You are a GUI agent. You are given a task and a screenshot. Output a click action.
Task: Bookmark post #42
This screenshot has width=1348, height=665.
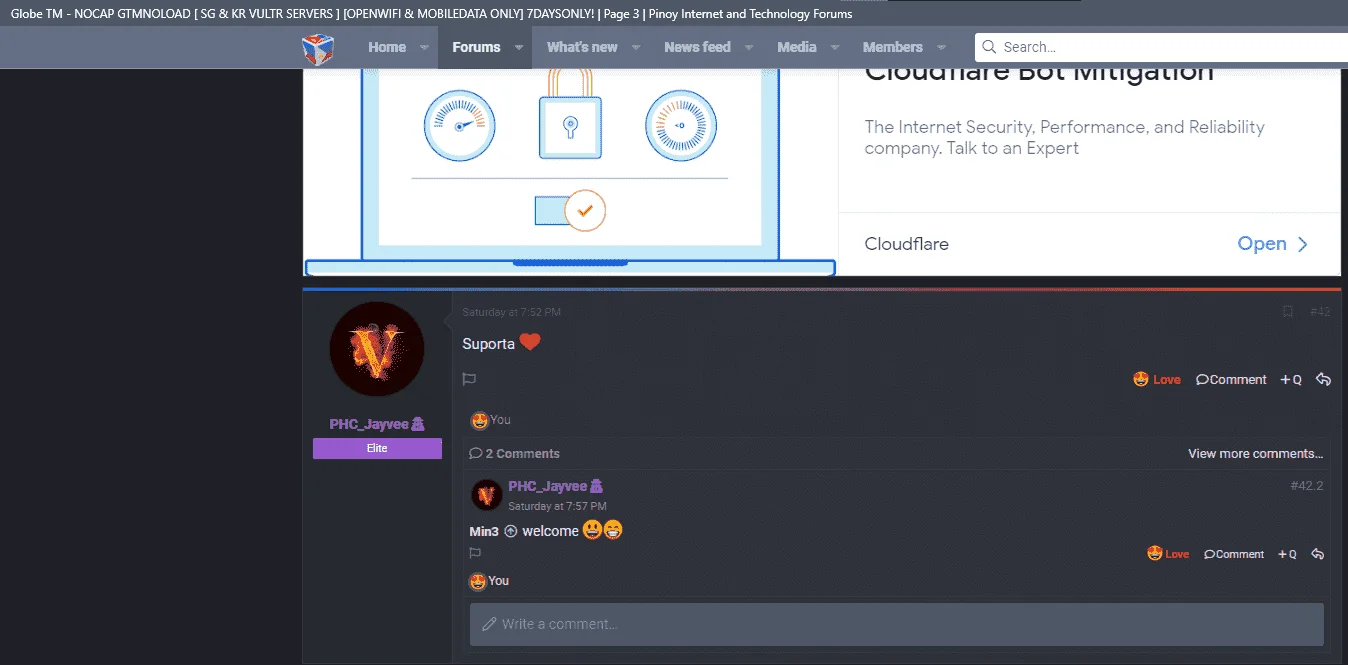point(1288,312)
